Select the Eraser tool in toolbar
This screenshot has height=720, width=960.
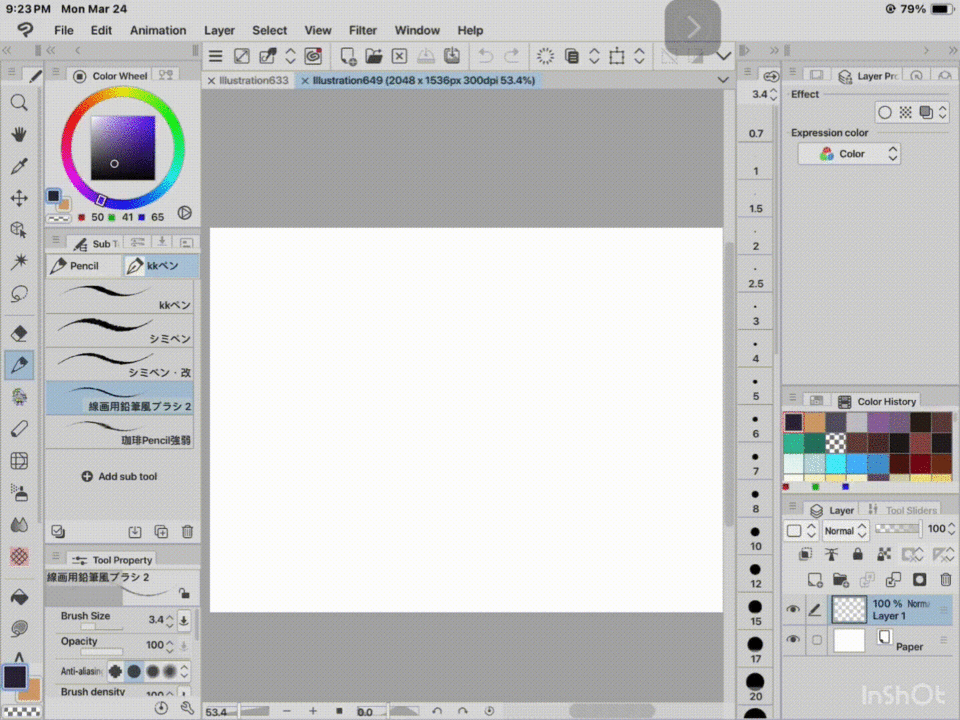point(19,333)
